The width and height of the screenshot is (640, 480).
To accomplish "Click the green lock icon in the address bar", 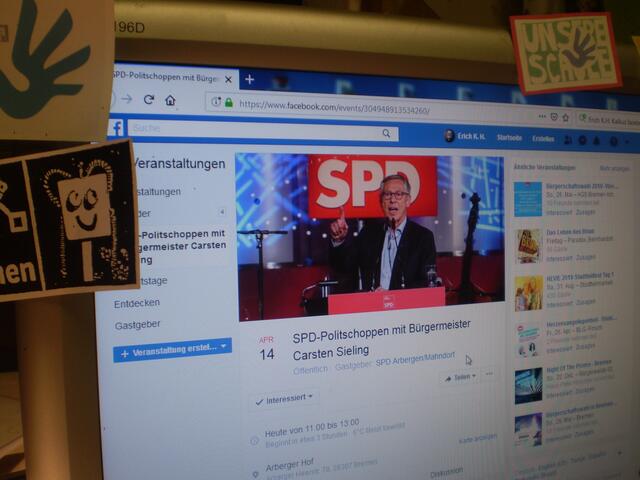I will click(x=229, y=102).
